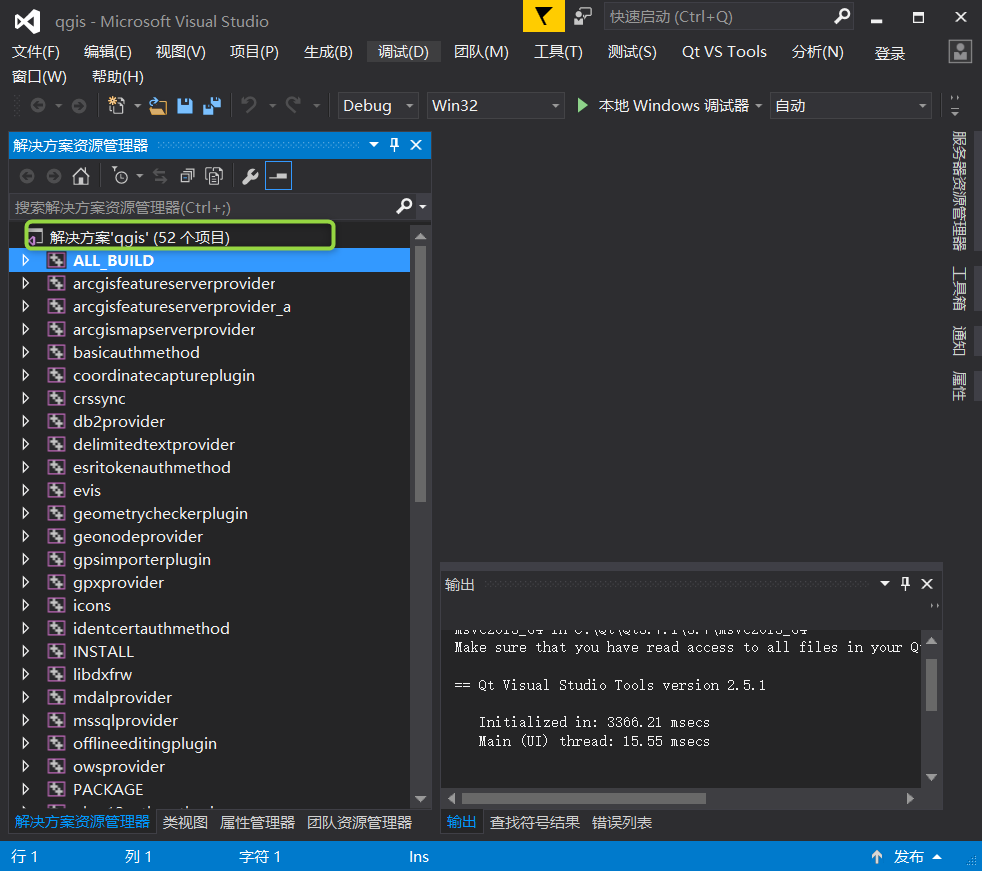Start the 本地 Windows 调试器 green arrow

(x=583, y=105)
